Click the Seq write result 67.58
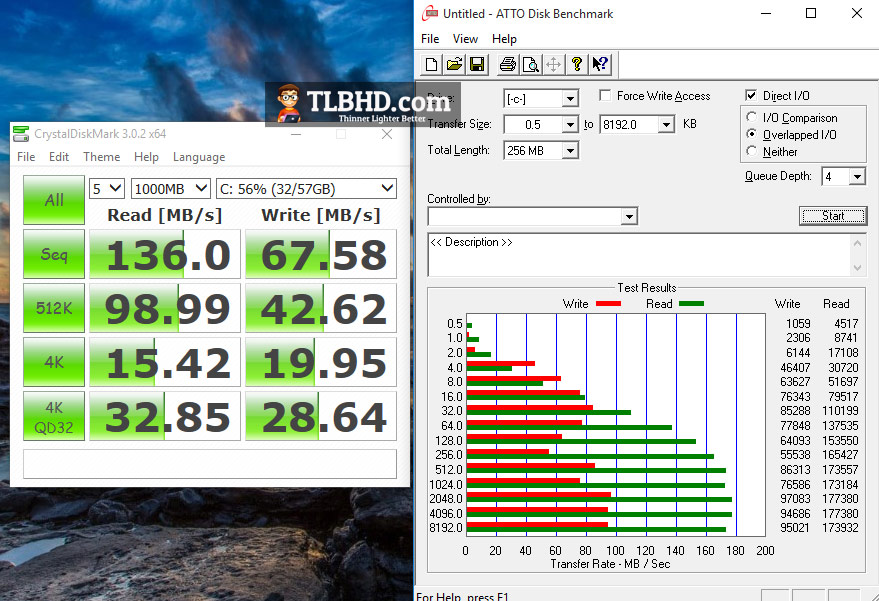Image resolution: width=879 pixels, height=601 pixels. tap(321, 254)
